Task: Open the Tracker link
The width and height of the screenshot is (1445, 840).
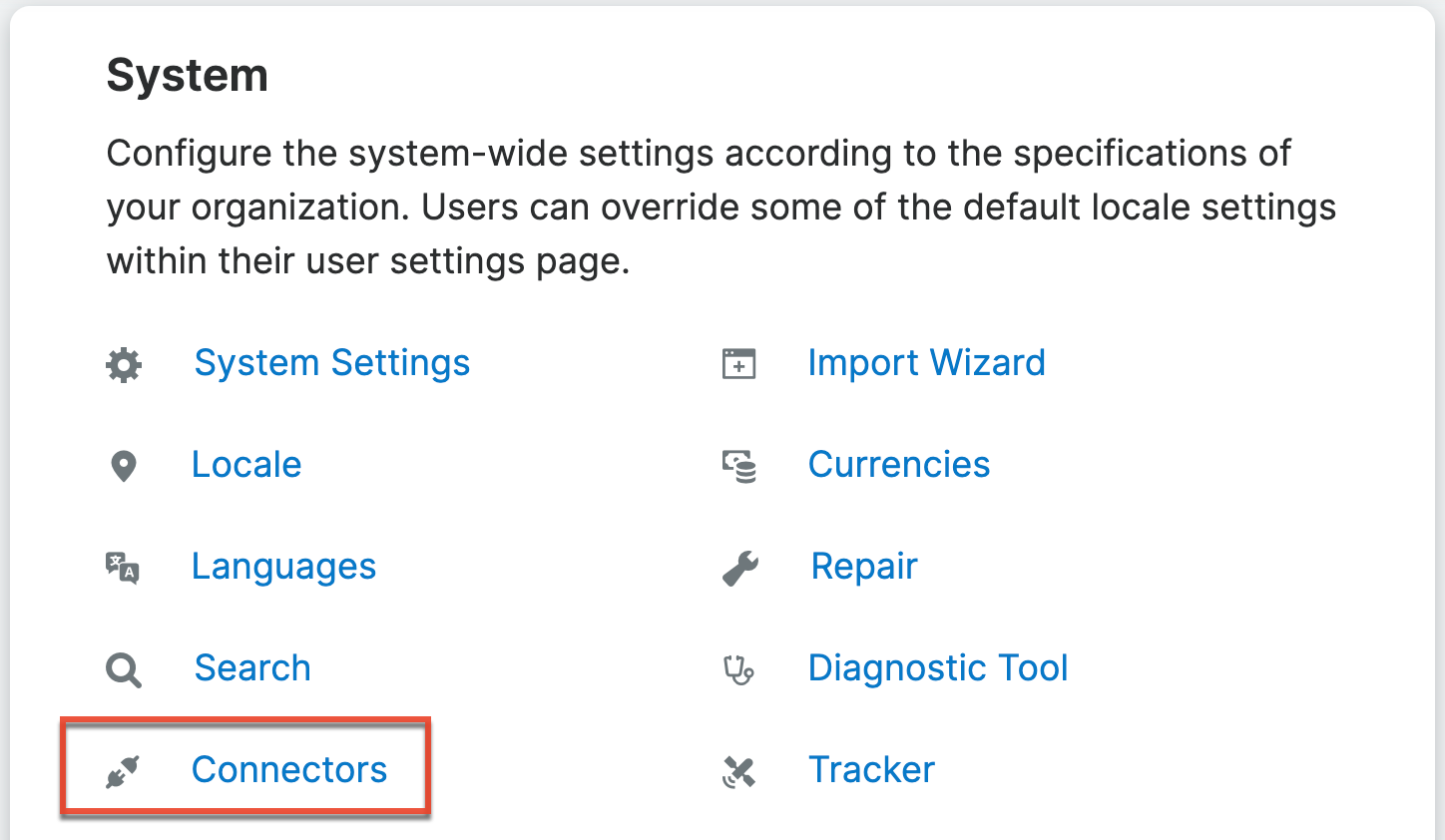Action: 872,770
